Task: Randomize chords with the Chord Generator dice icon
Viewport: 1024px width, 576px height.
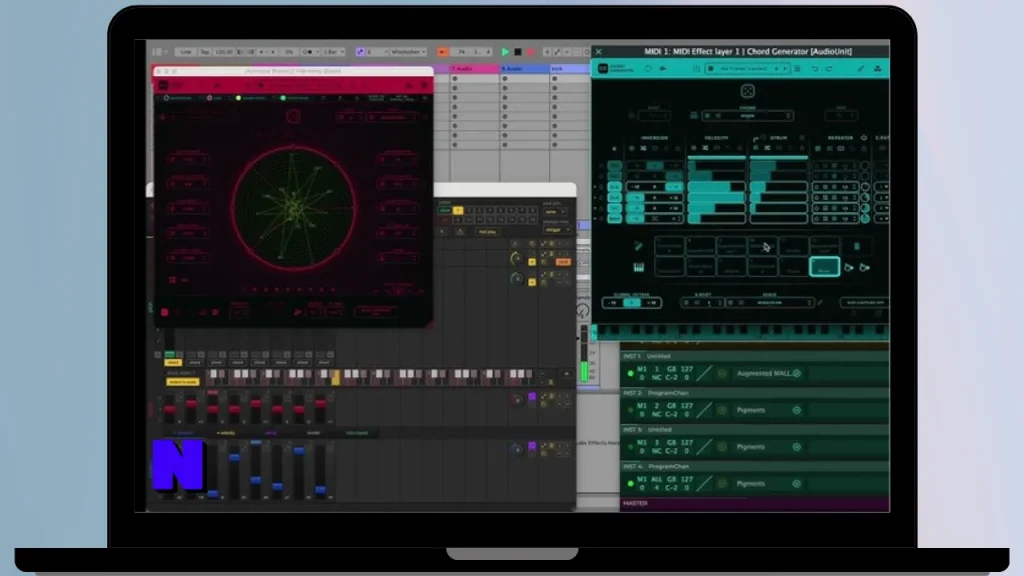Action: 748,91
